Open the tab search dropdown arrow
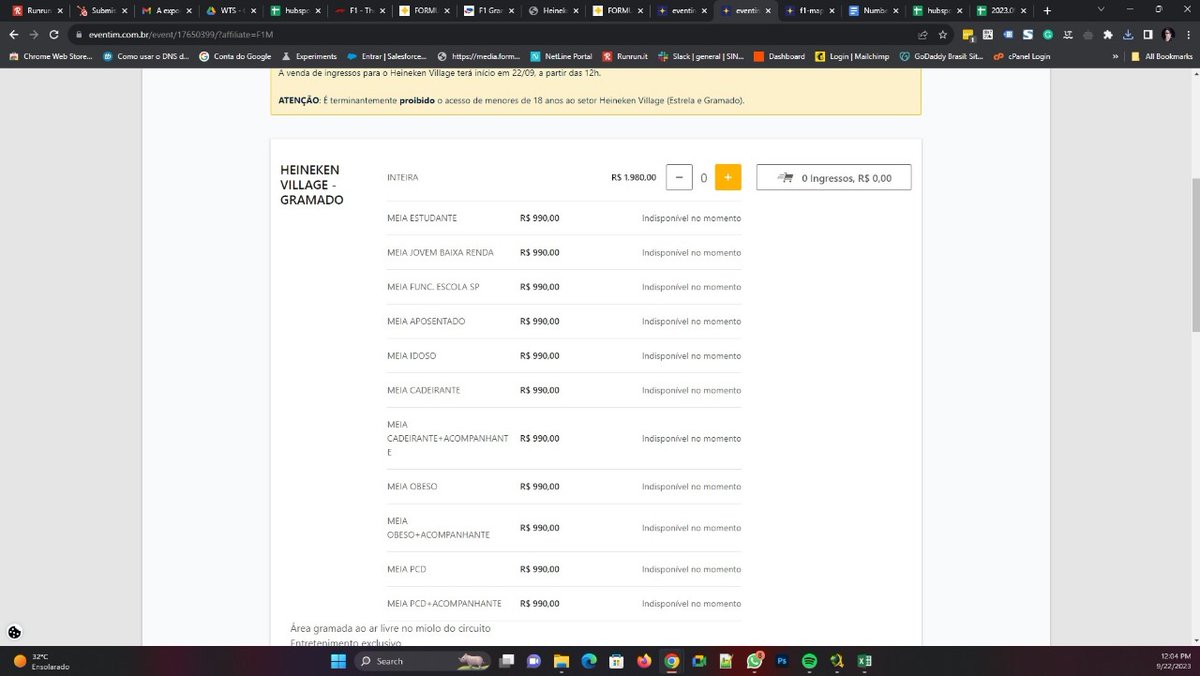Screen dimensions: 1200x676 1102,10
